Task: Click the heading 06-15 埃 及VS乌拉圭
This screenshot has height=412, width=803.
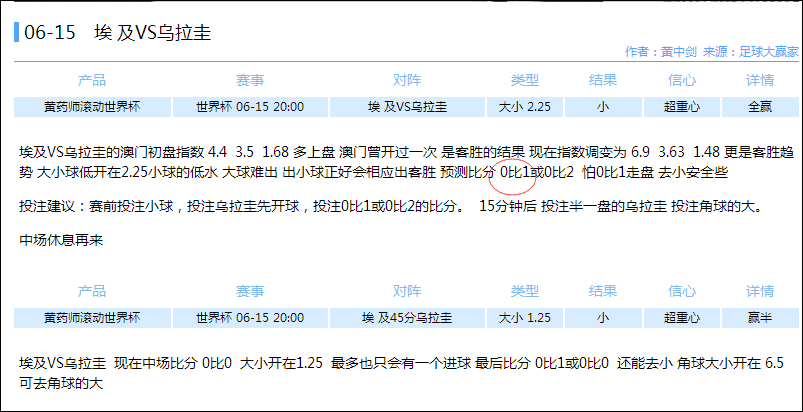Action: point(118,33)
